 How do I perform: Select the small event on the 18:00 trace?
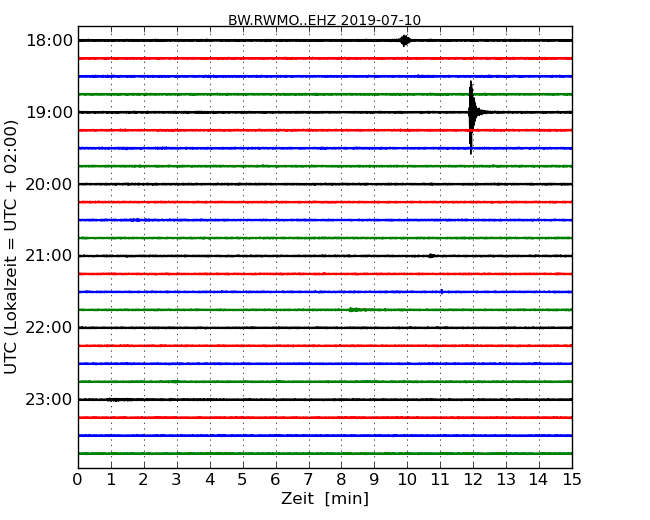(405, 41)
